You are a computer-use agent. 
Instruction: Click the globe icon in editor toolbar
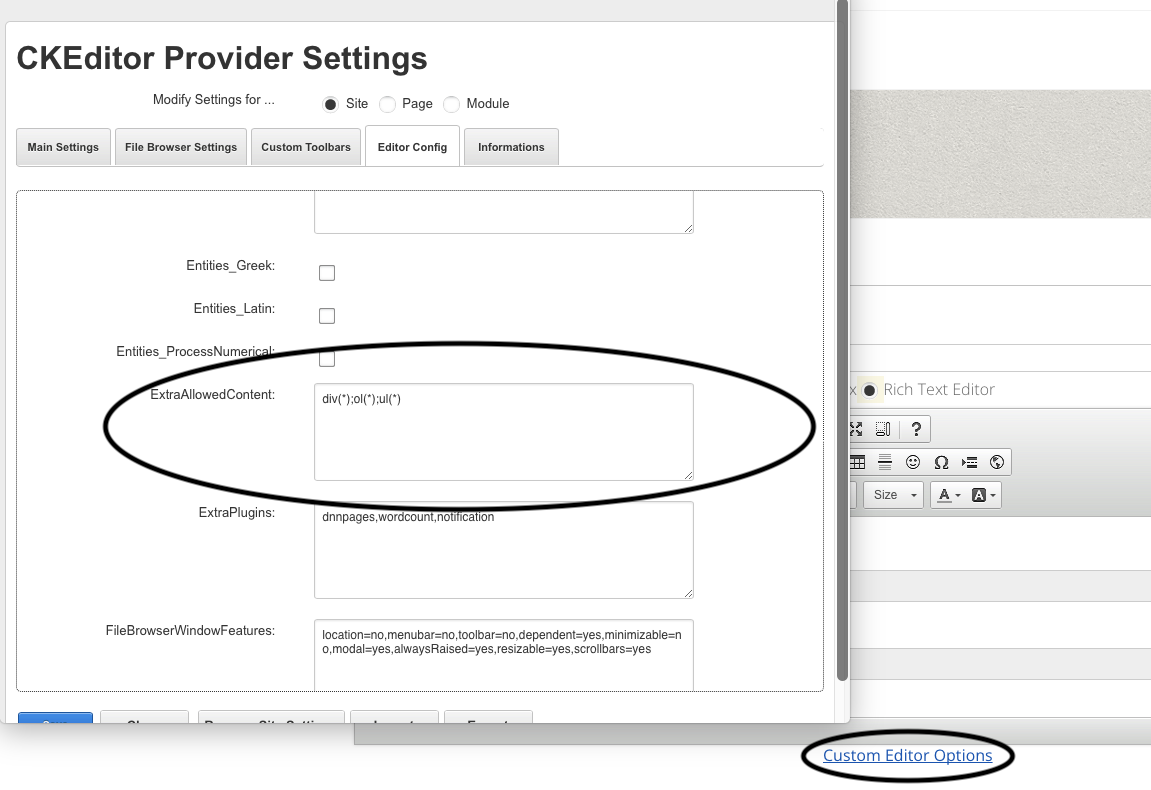pyautogui.click(x=996, y=462)
